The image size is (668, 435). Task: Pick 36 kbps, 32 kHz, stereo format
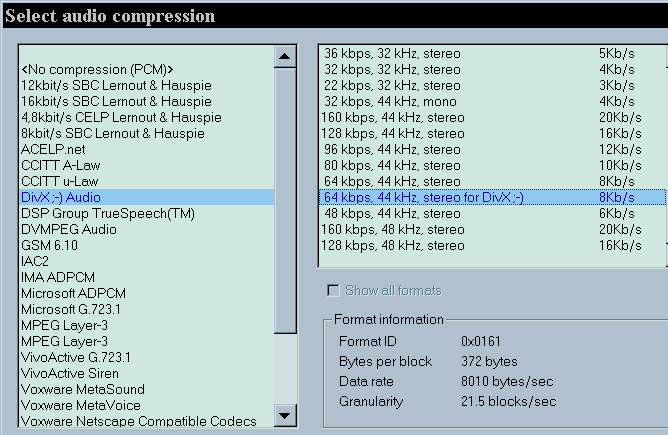(393, 53)
